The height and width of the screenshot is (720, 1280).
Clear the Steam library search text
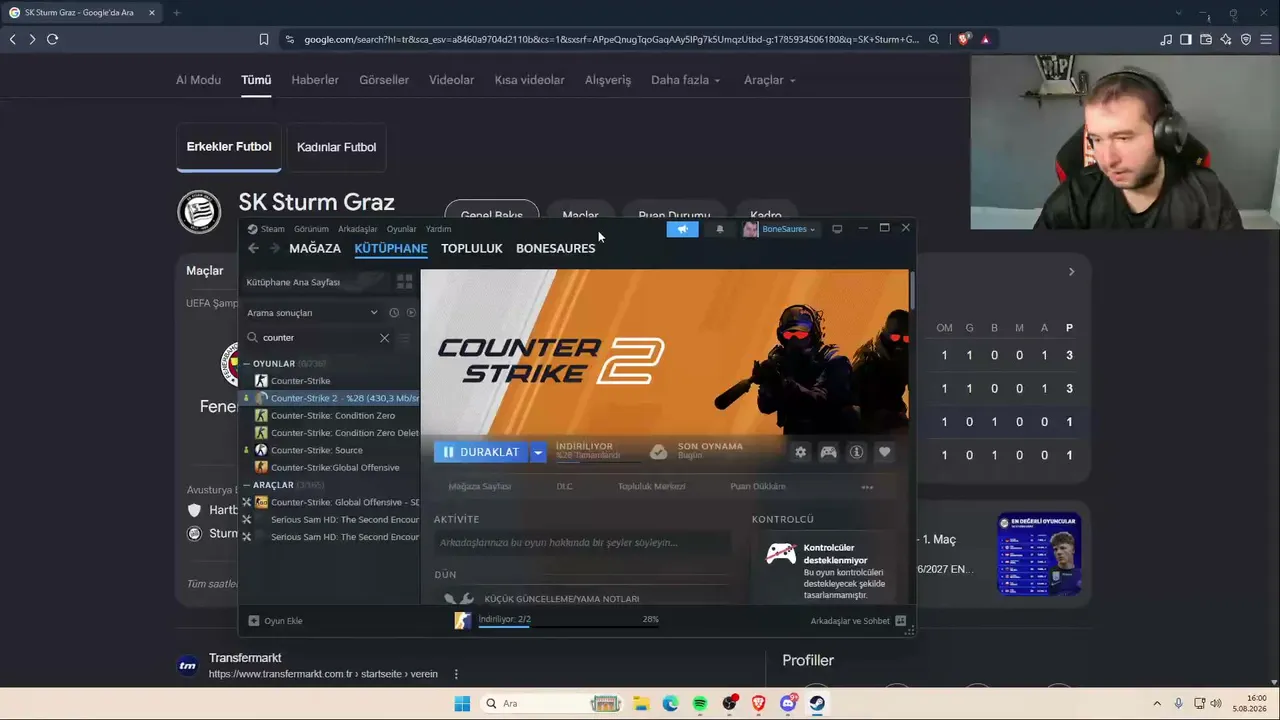click(x=384, y=338)
